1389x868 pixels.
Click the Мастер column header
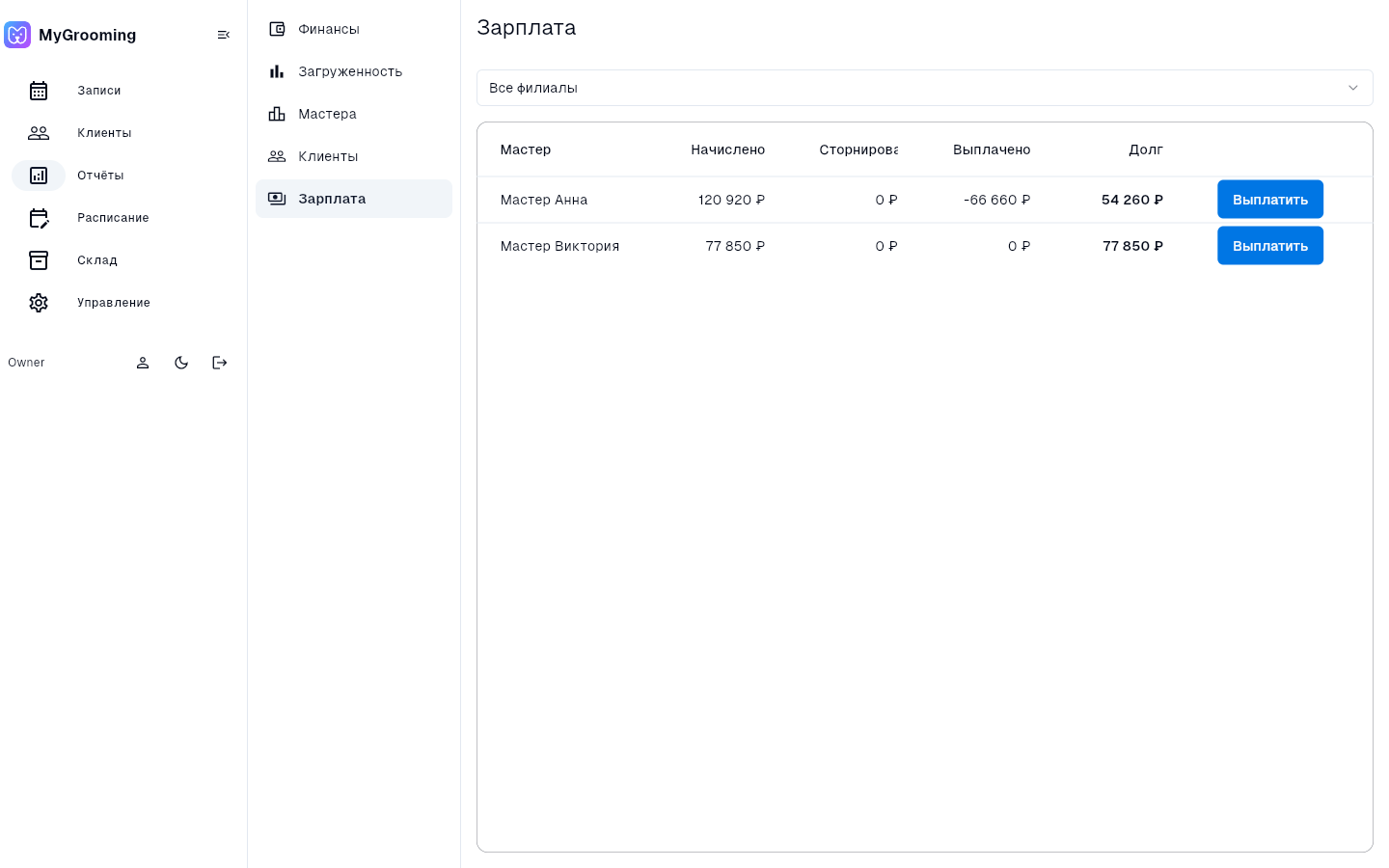click(526, 149)
